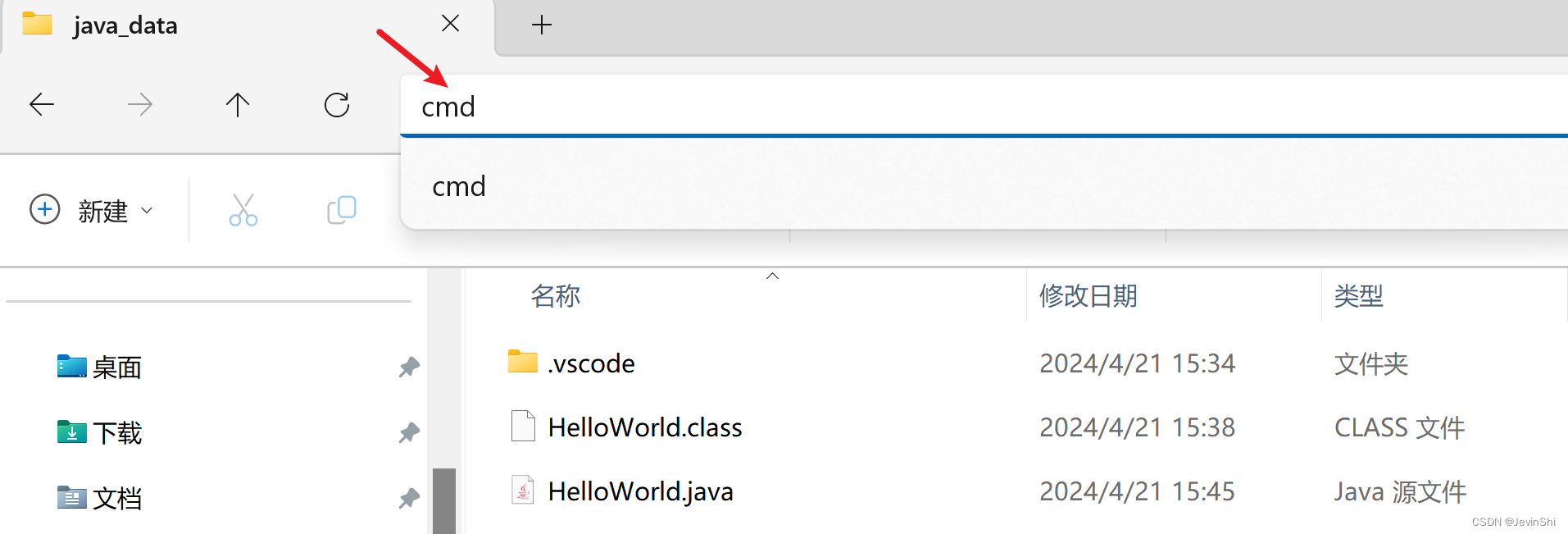This screenshot has height=534, width=1568.
Task: Click the HelloWorld.java Java file icon
Action: coord(523,490)
